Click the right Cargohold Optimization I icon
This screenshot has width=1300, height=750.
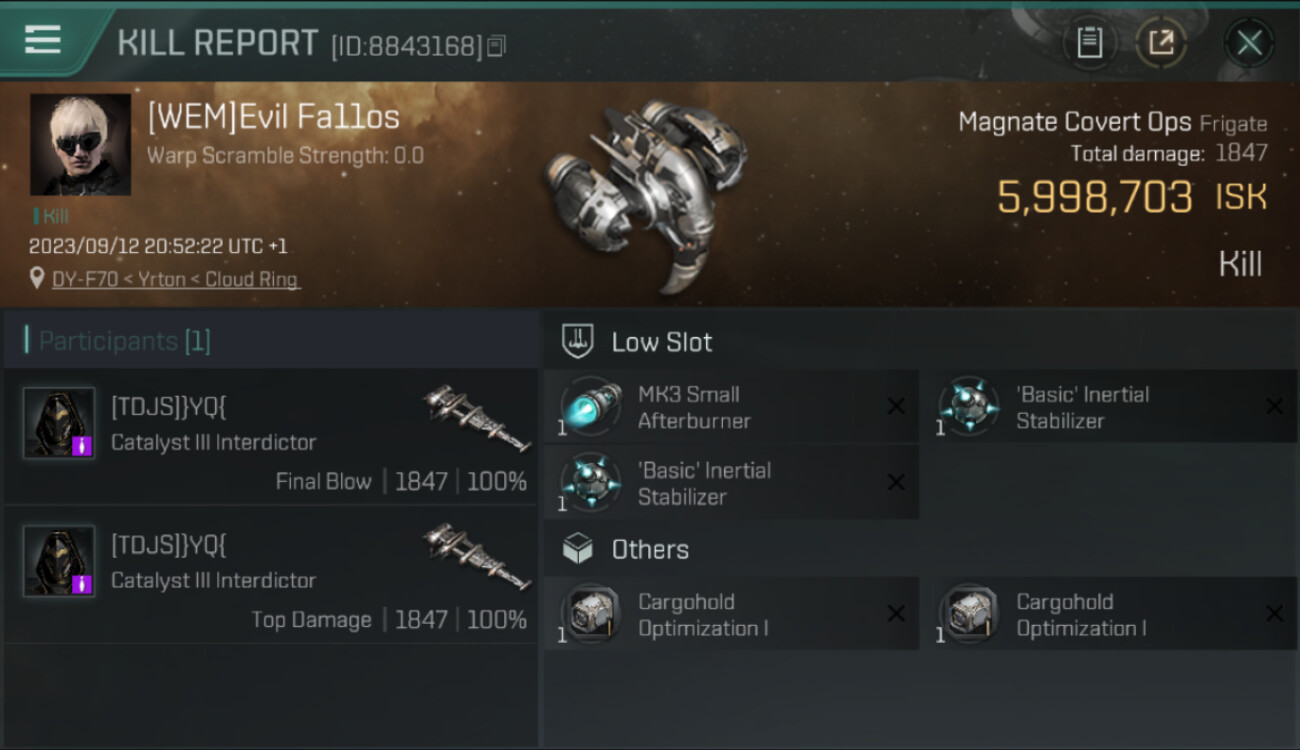(968, 614)
